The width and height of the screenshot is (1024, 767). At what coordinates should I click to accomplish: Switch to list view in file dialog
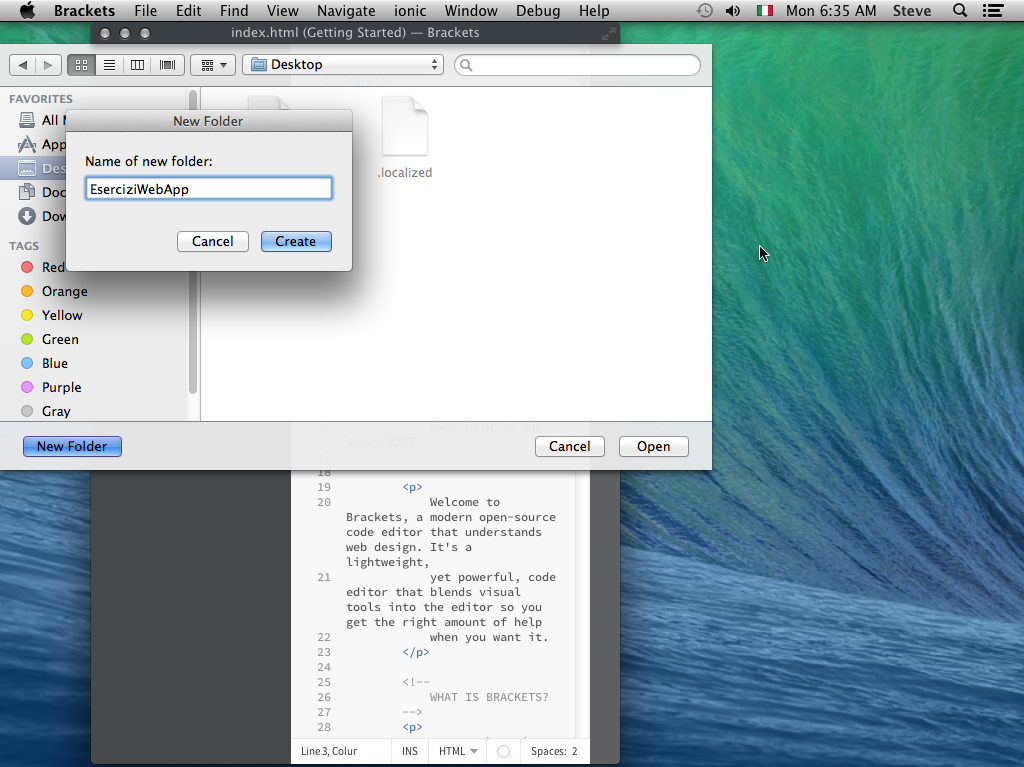click(x=110, y=65)
